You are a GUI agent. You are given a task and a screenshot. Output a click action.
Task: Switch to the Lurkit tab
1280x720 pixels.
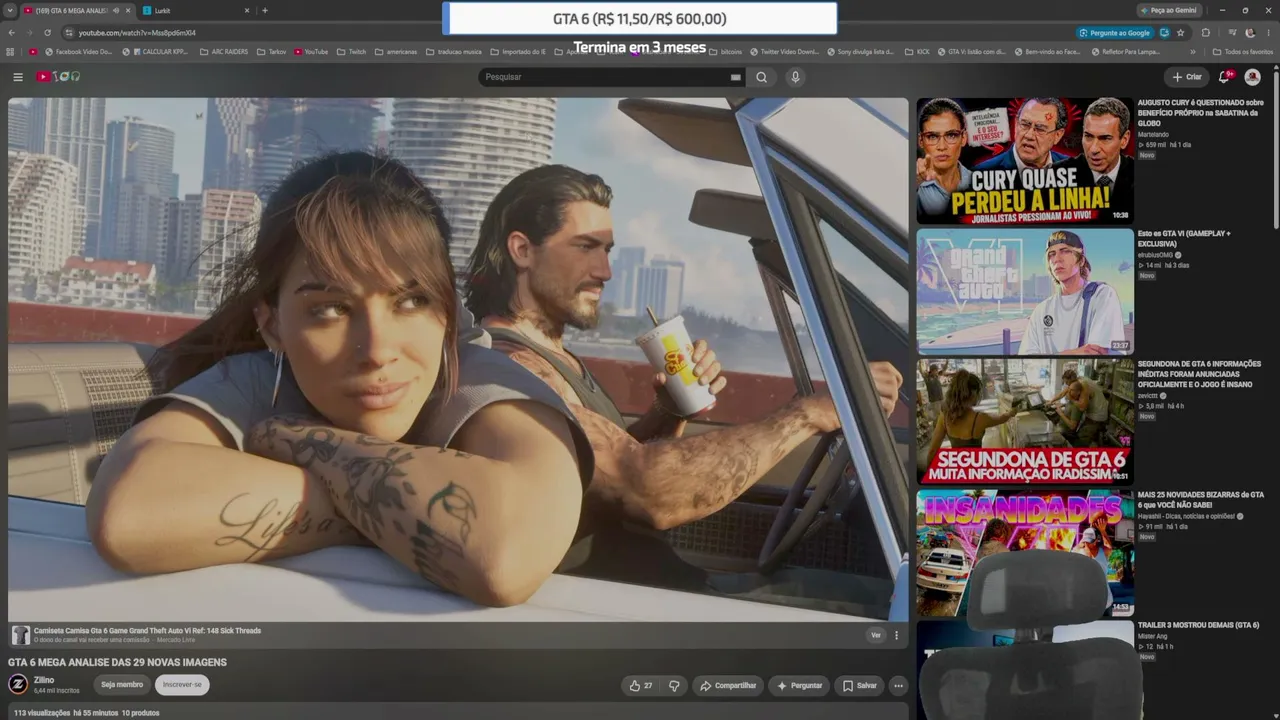coord(194,10)
